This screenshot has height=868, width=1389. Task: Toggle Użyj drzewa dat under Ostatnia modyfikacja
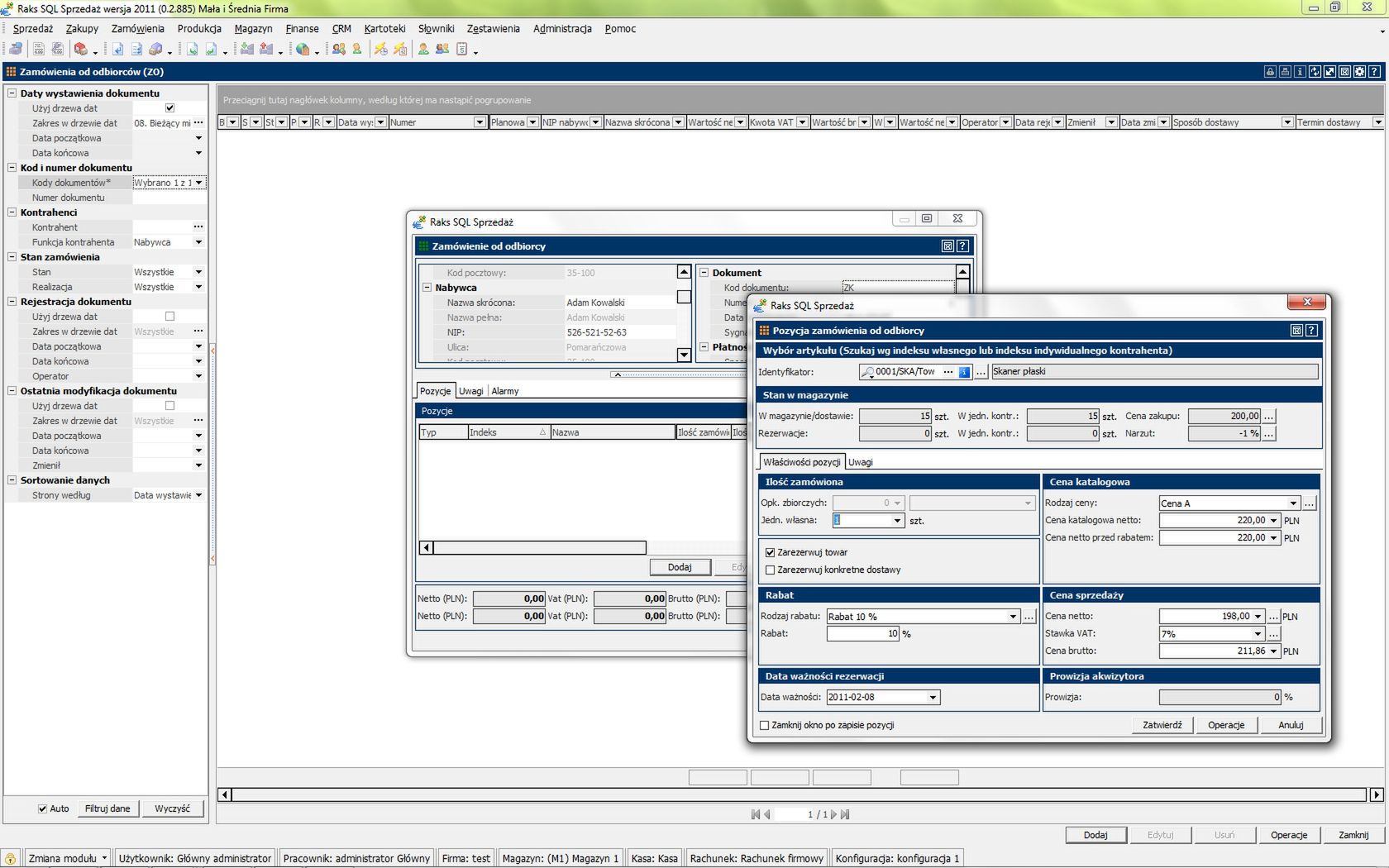coord(170,405)
